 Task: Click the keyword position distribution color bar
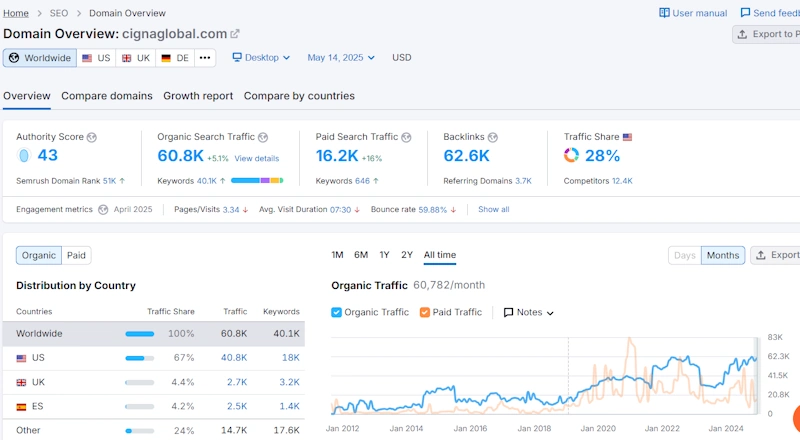click(x=257, y=180)
